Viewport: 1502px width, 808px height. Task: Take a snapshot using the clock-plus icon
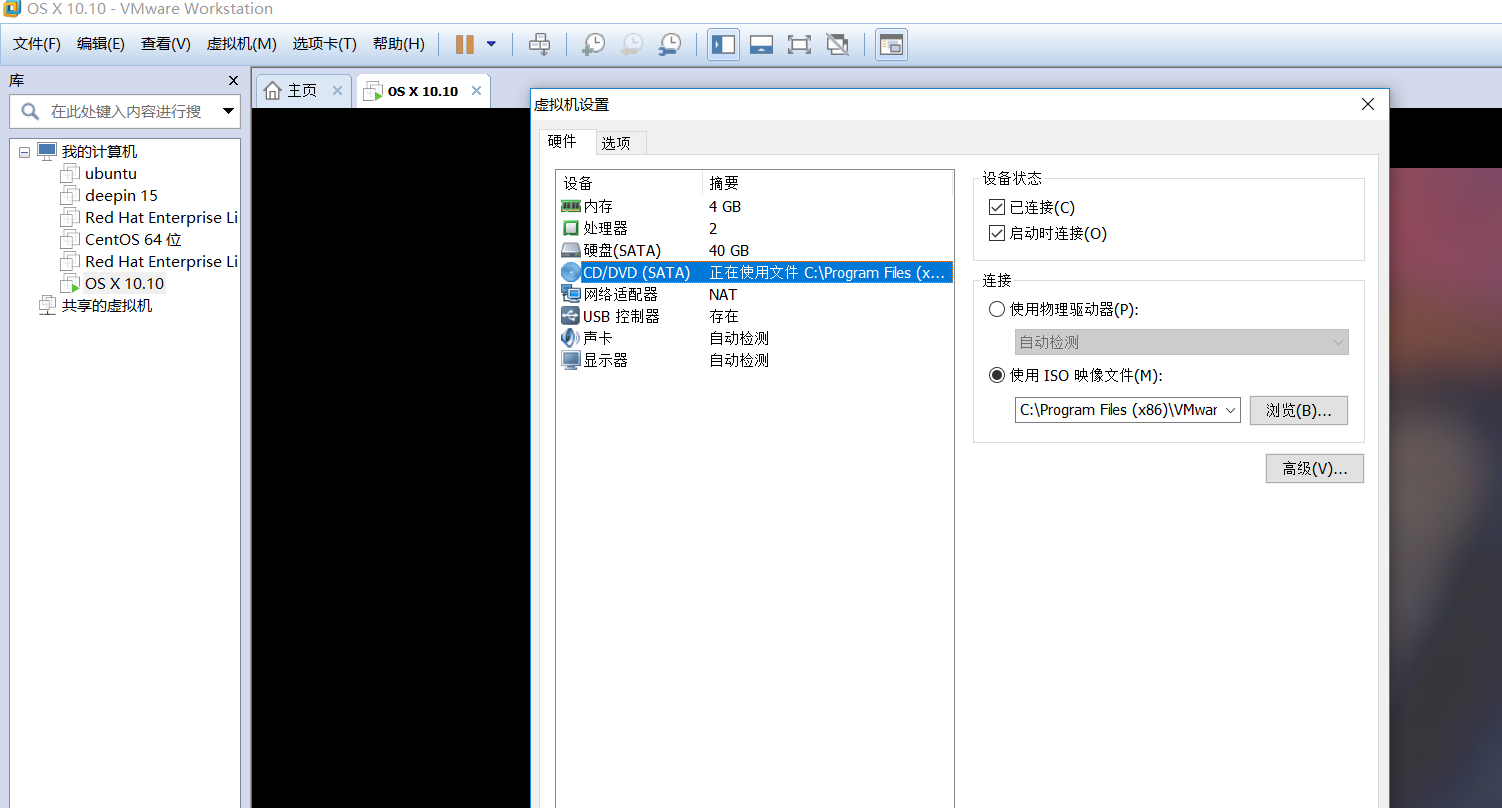click(x=593, y=44)
